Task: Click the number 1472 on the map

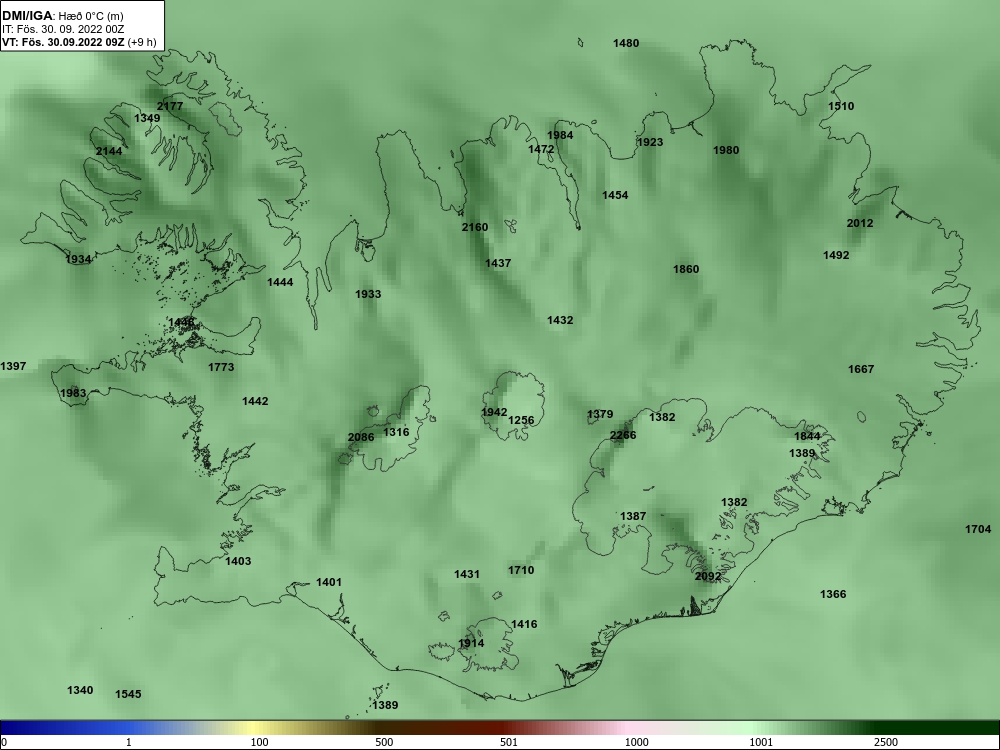Action: click(541, 149)
